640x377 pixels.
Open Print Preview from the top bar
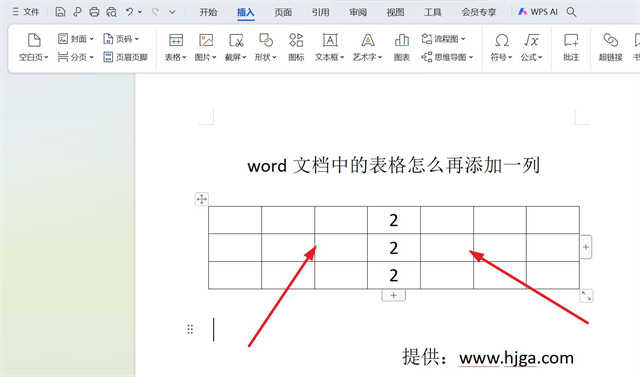111,12
